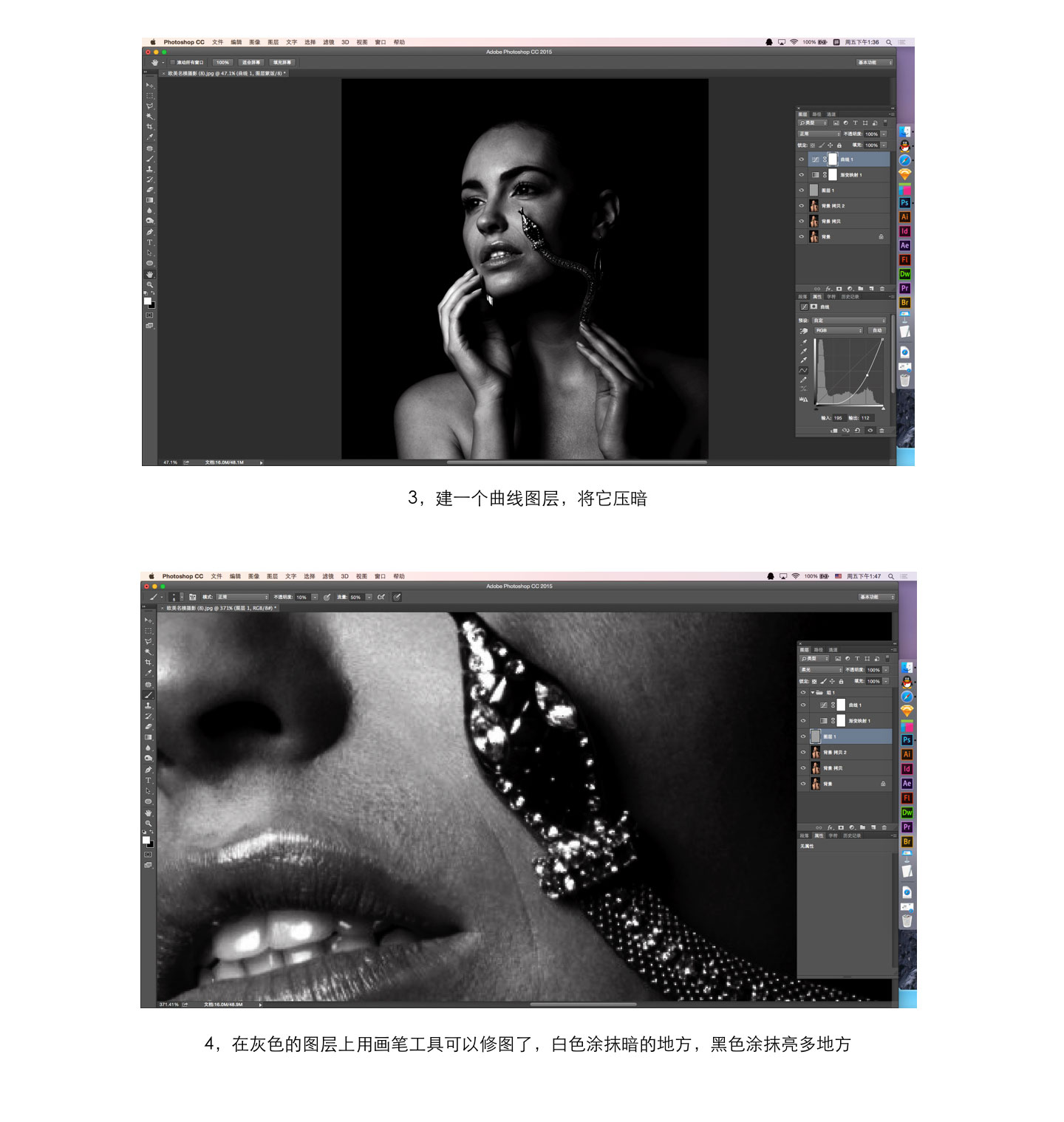Select the draw-curve pencil icon in Curves panel
The width and height of the screenshot is (1064, 1122).
(804, 380)
